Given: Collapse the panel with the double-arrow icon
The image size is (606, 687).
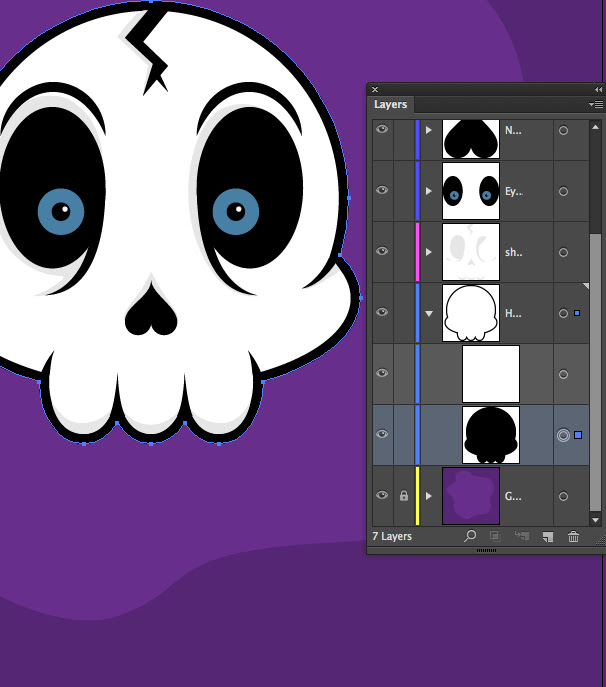Looking at the screenshot, I should point(598,89).
